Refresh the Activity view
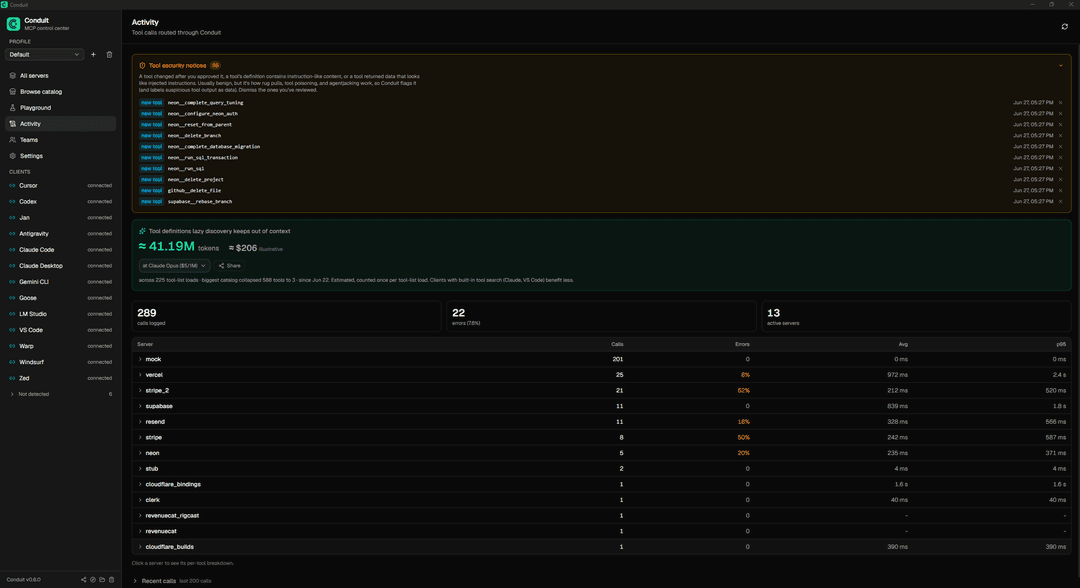 (x=1064, y=27)
